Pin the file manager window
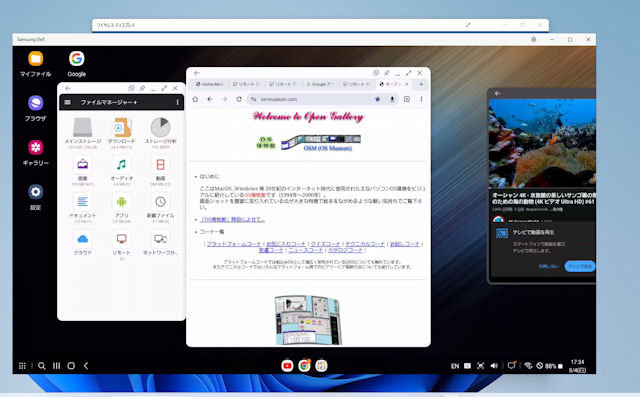640x397 pixels. (142, 88)
